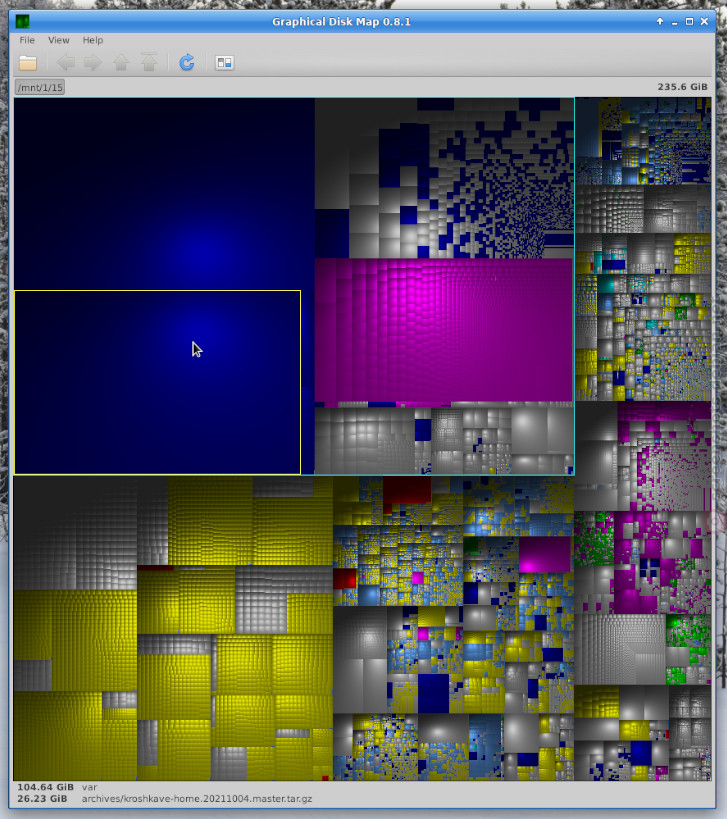Screen dimensions: 727x819
Task: Click the /mnt/1/15 path button
Action: pyautogui.click(x=40, y=87)
